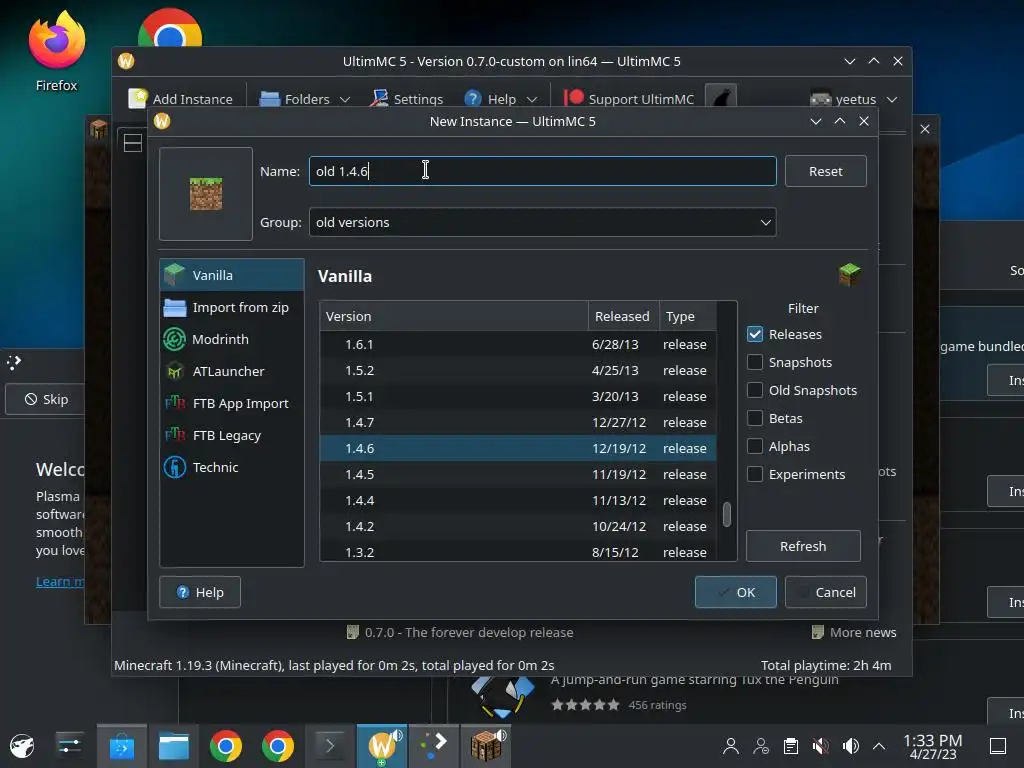Viewport: 1024px width, 768px height.
Task: Open first Chrome icon in taskbar
Action: point(226,746)
